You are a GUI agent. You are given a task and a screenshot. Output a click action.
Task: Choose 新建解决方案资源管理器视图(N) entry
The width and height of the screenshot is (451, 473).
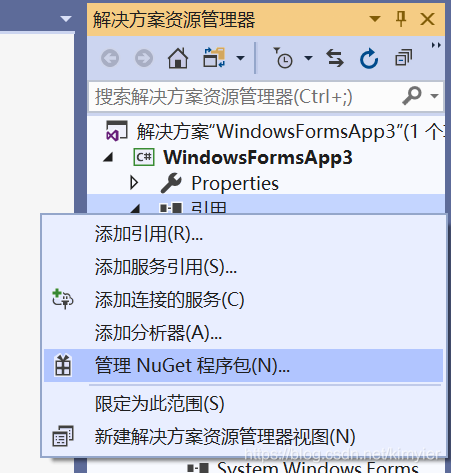(243, 436)
